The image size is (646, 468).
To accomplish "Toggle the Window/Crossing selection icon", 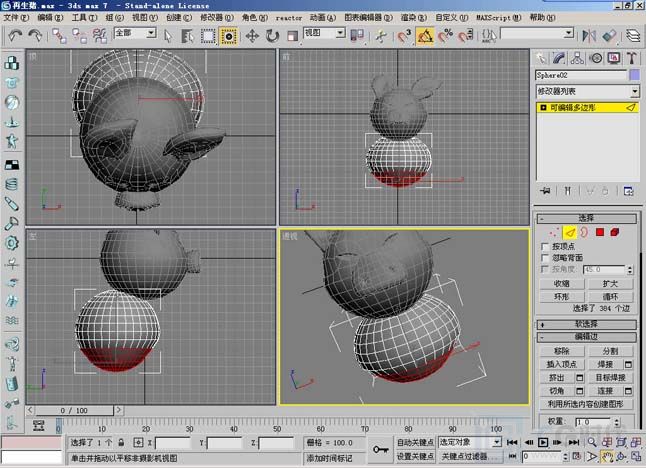I will [x=228, y=36].
